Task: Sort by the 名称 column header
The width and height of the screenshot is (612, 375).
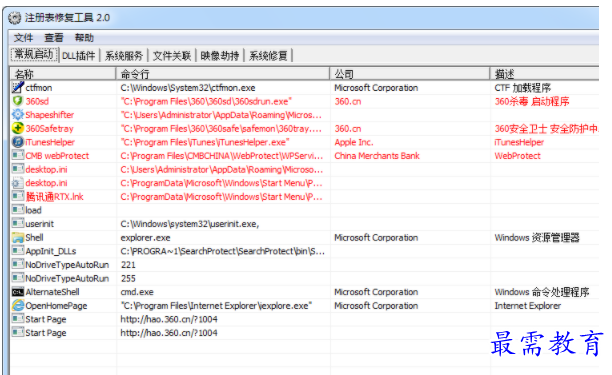Action: 63,74
